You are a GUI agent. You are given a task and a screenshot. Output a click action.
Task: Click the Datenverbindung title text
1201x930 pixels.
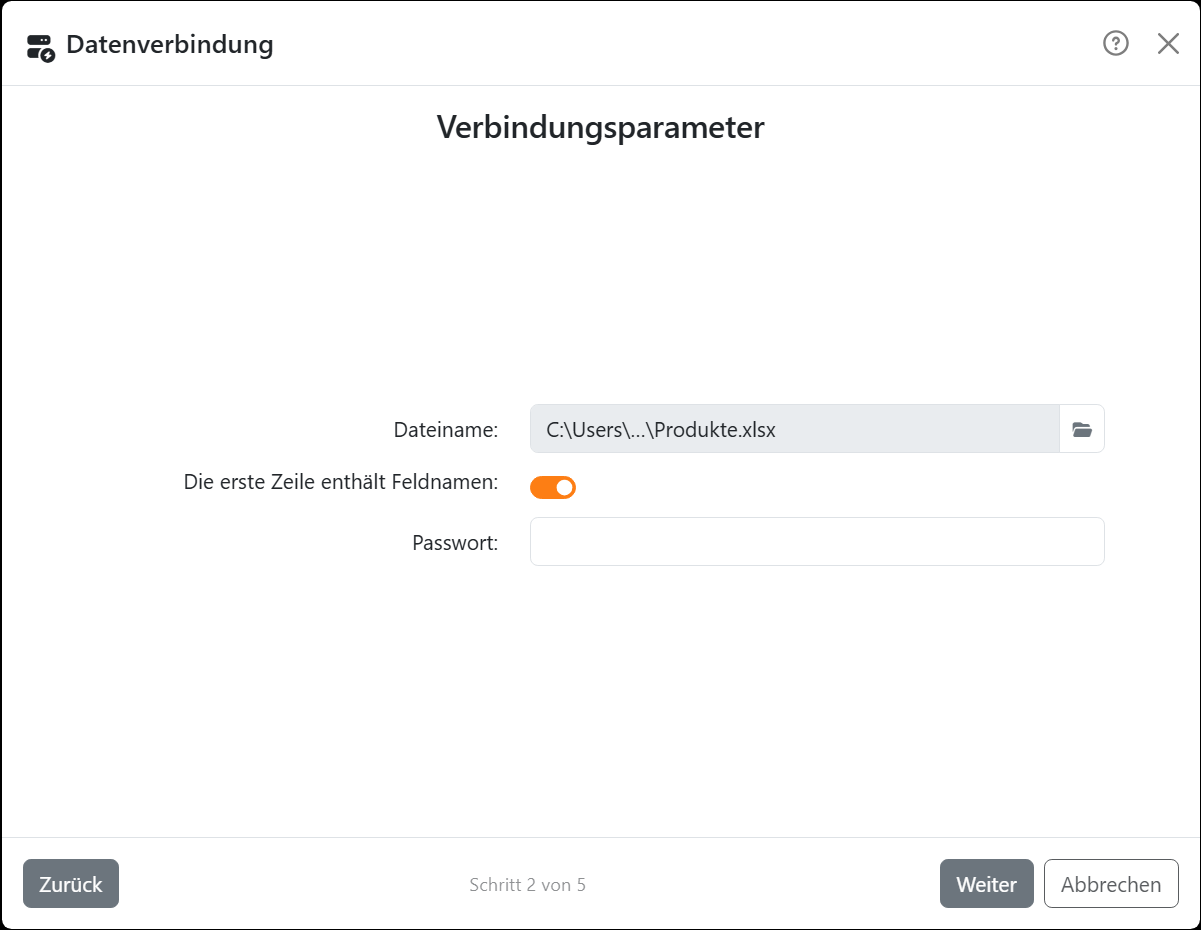click(x=170, y=45)
